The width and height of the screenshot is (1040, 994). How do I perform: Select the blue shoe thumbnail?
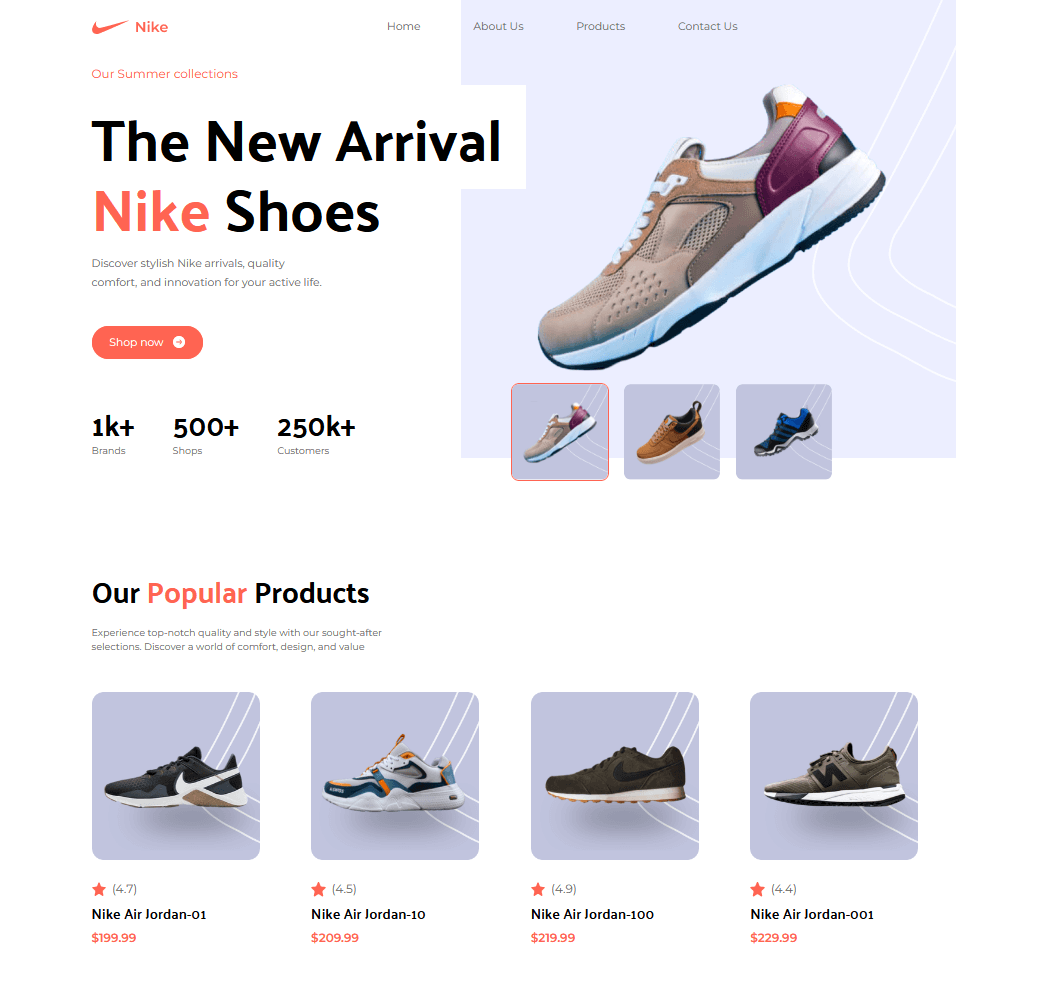[x=784, y=432]
